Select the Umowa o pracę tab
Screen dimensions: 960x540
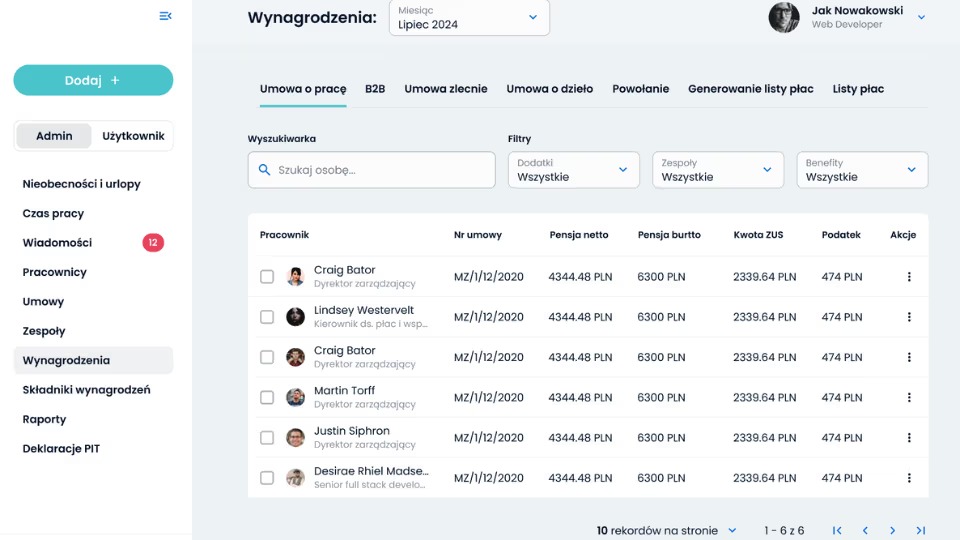point(303,89)
